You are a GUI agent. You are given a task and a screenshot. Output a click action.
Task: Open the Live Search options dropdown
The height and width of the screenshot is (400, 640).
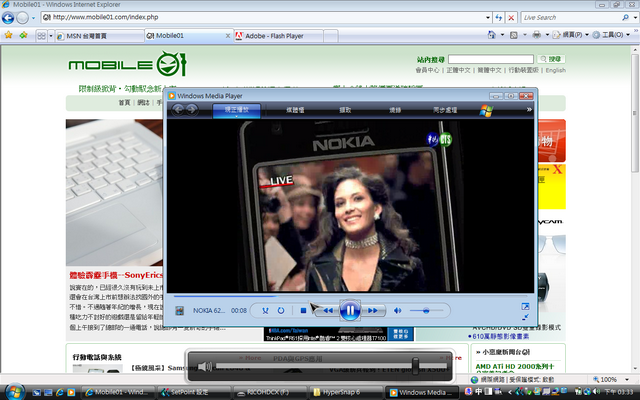coord(635,18)
